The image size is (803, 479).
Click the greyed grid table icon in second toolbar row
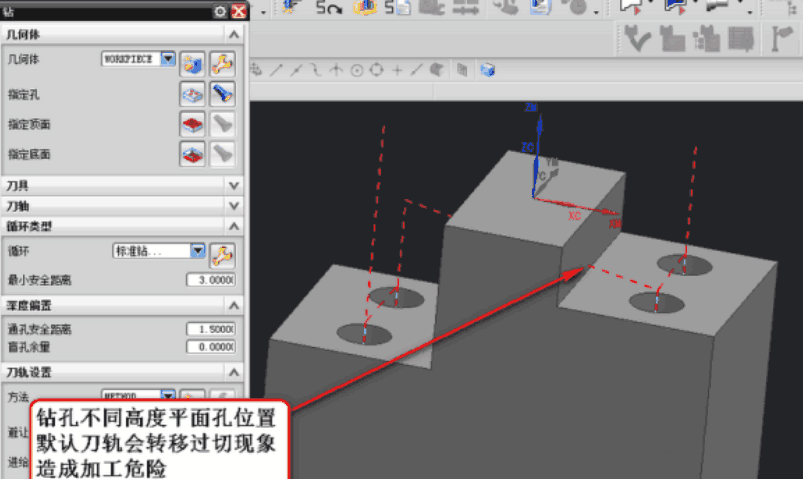pos(741,39)
